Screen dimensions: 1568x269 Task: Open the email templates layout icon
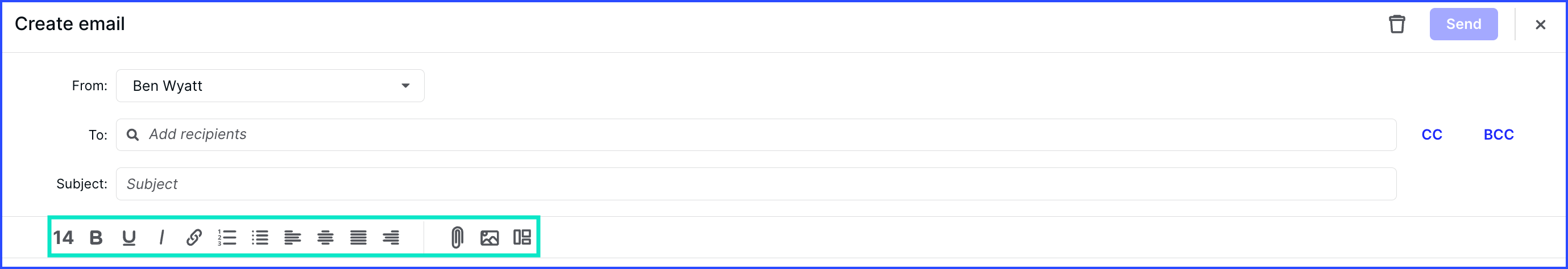(x=522, y=237)
